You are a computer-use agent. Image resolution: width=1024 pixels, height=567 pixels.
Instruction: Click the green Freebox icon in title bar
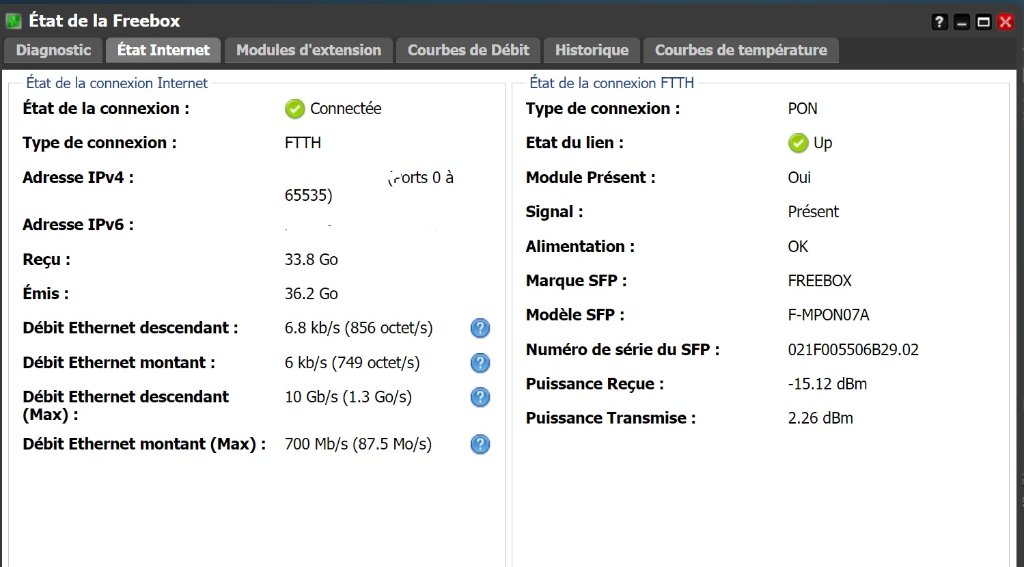(14, 21)
